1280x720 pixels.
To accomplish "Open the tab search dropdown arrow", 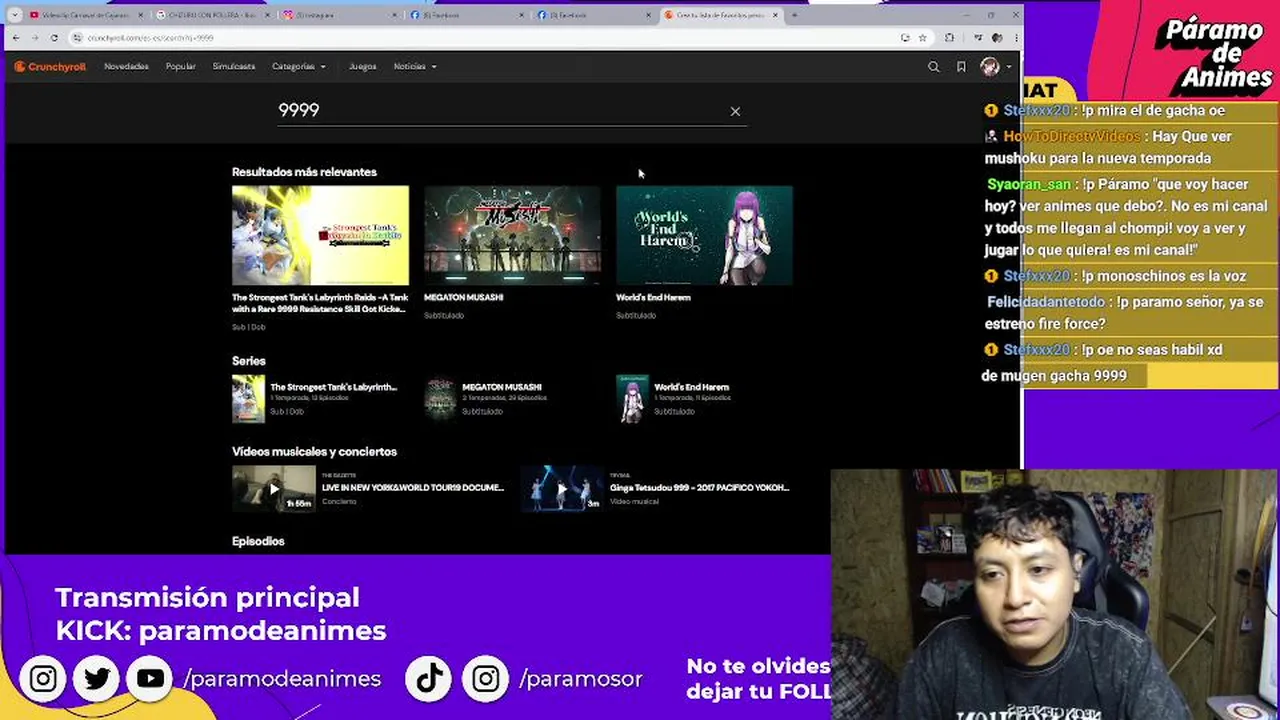I will coord(14,15).
